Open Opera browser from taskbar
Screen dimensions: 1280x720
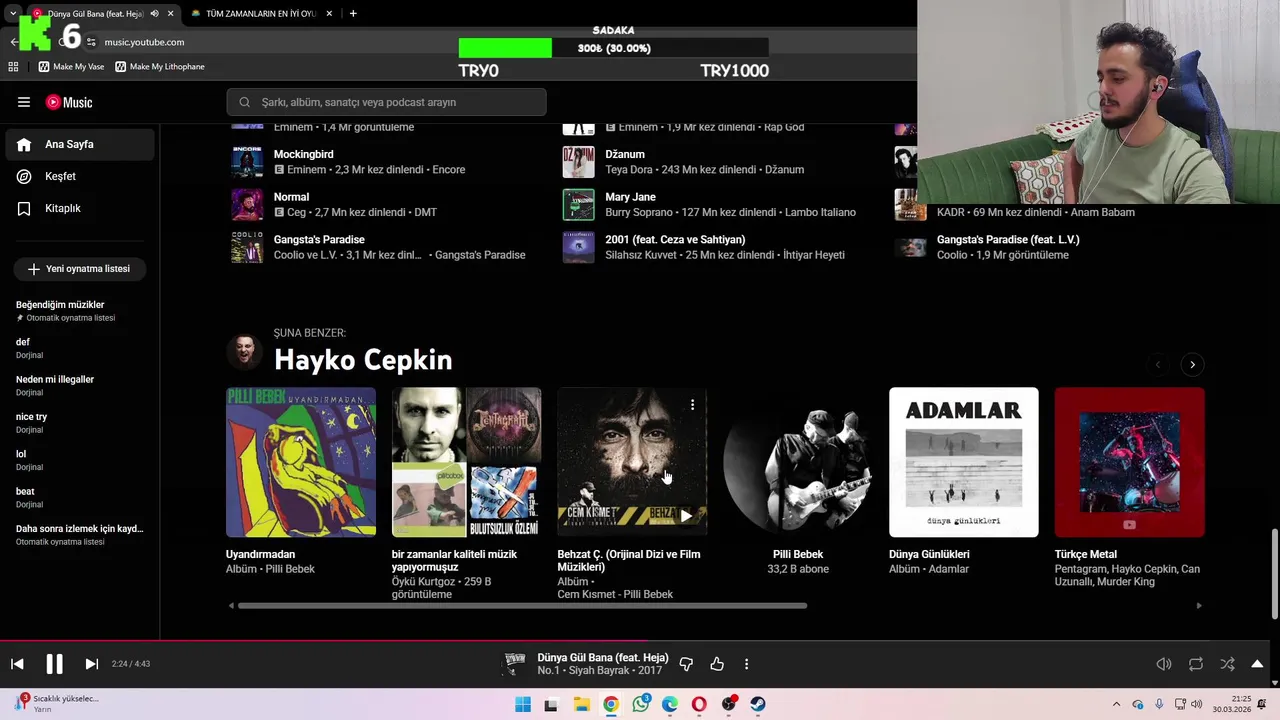[699, 704]
